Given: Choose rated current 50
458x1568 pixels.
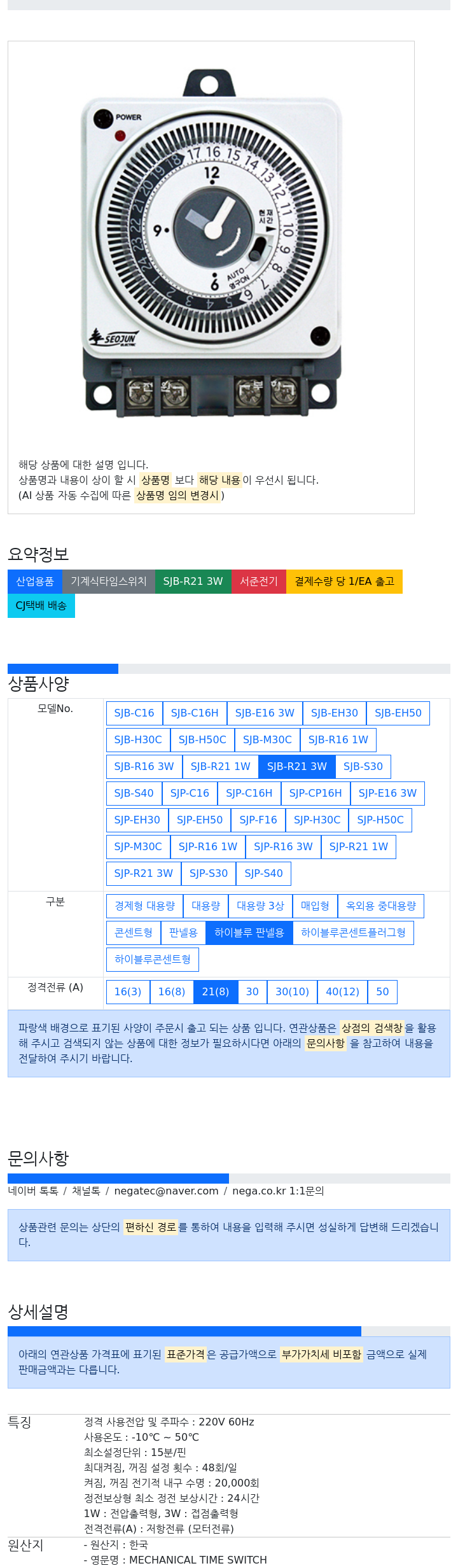Looking at the screenshot, I should point(382,991).
